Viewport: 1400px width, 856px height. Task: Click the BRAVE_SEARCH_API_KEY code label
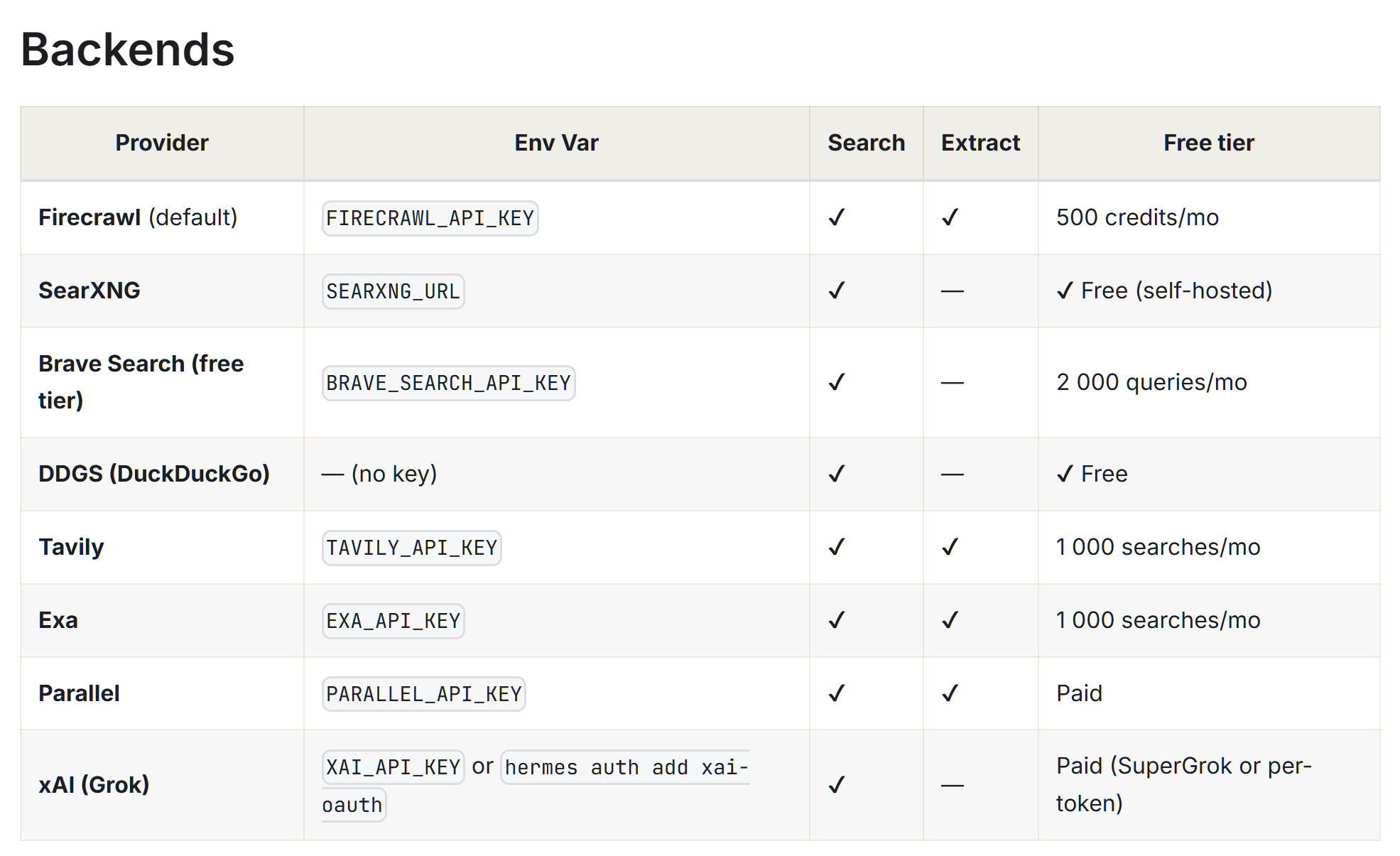coord(448,383)
